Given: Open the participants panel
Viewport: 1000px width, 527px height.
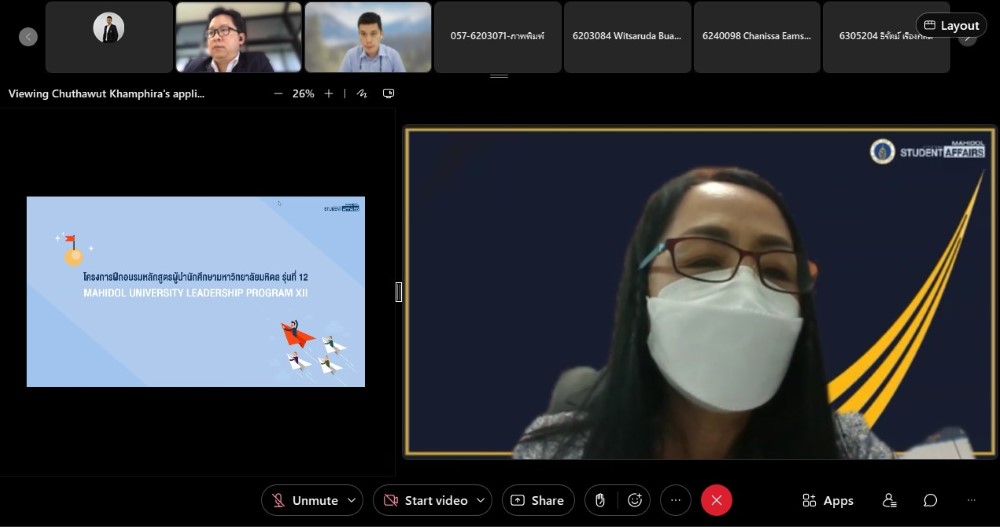Looking at the screenshot, I should (x=889, y=500).
